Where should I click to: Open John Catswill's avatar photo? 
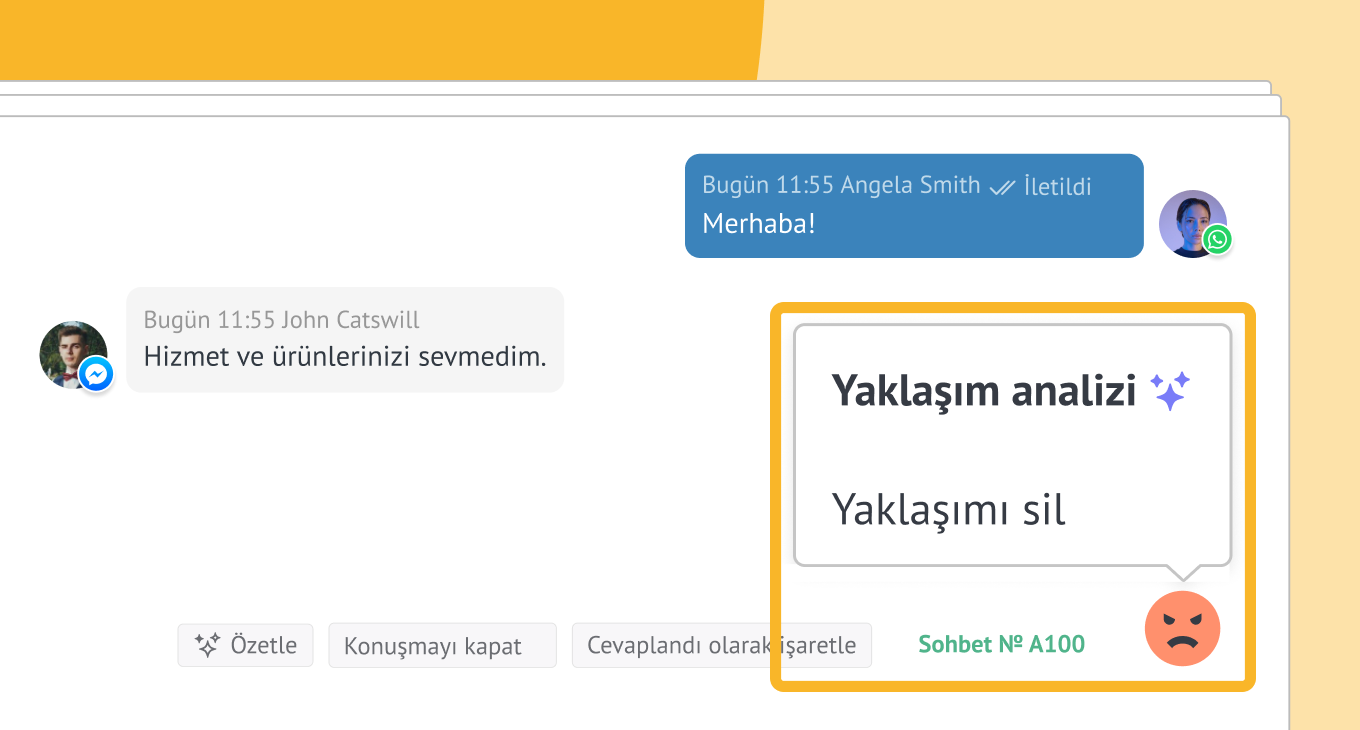73,354
